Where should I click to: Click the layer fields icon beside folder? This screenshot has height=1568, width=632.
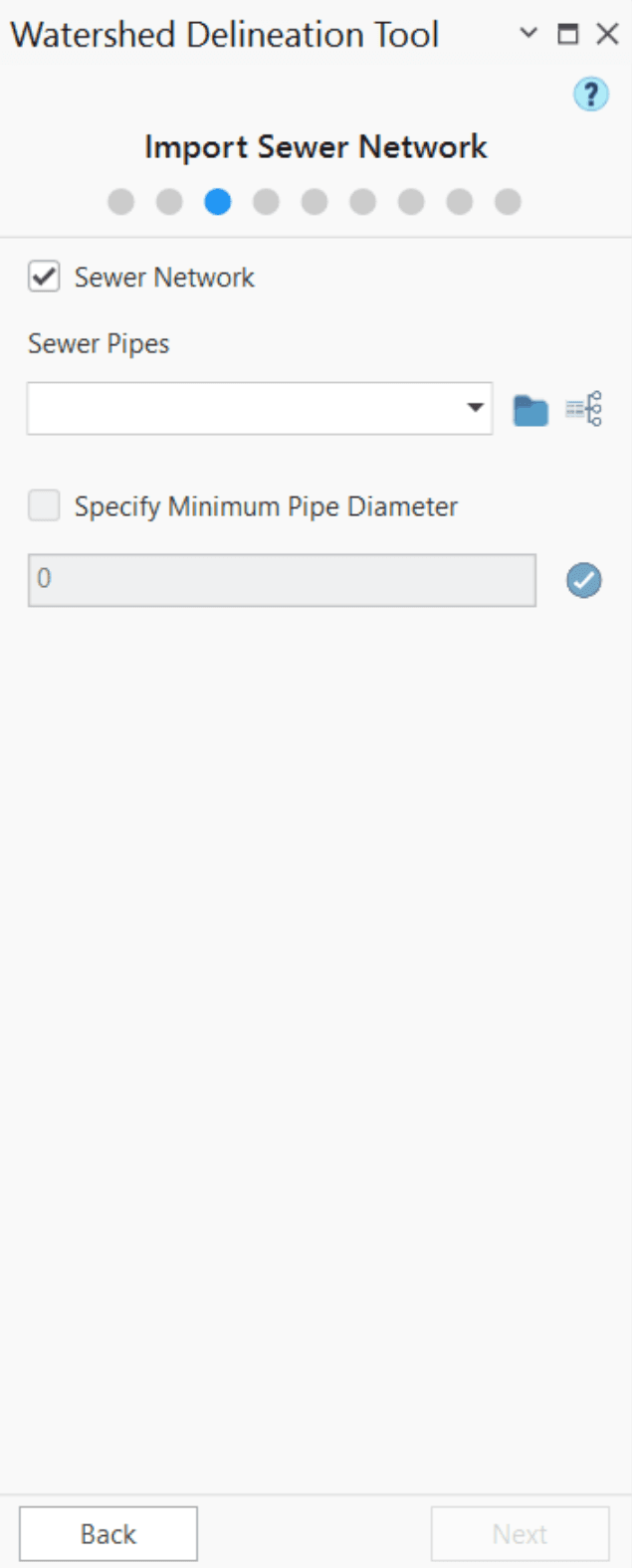coord(584,409)
